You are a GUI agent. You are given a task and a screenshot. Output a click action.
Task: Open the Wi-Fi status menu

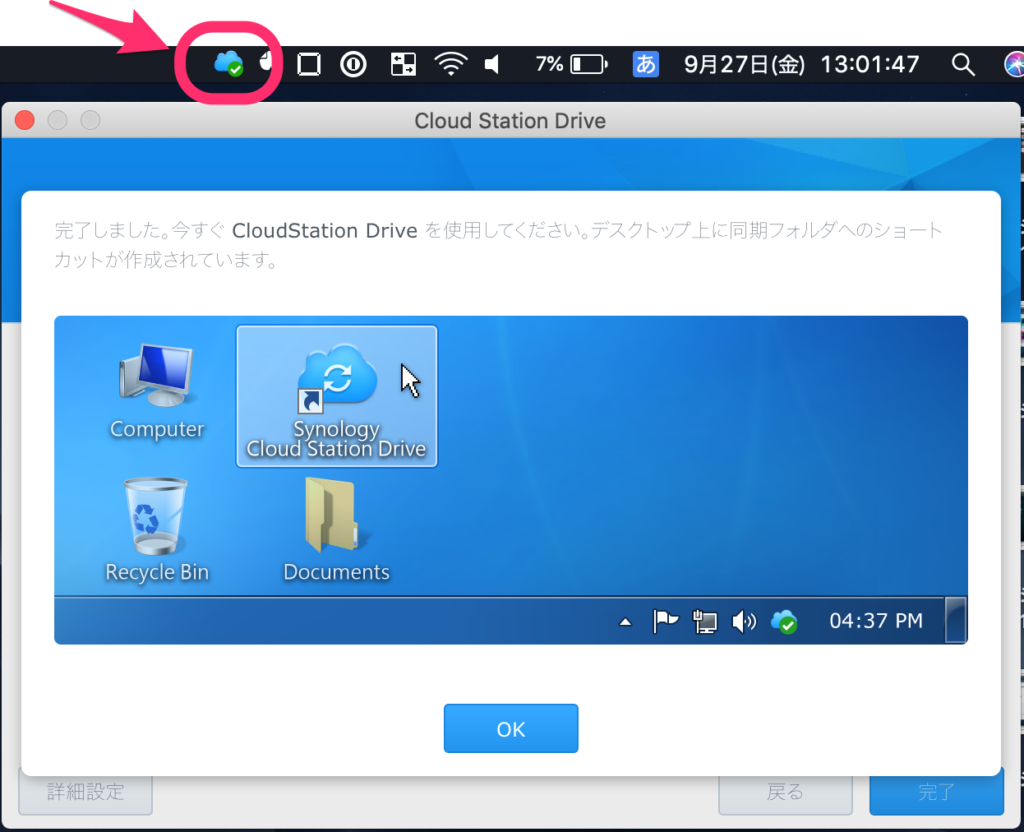pyautogui.click(x=451, y=65)
